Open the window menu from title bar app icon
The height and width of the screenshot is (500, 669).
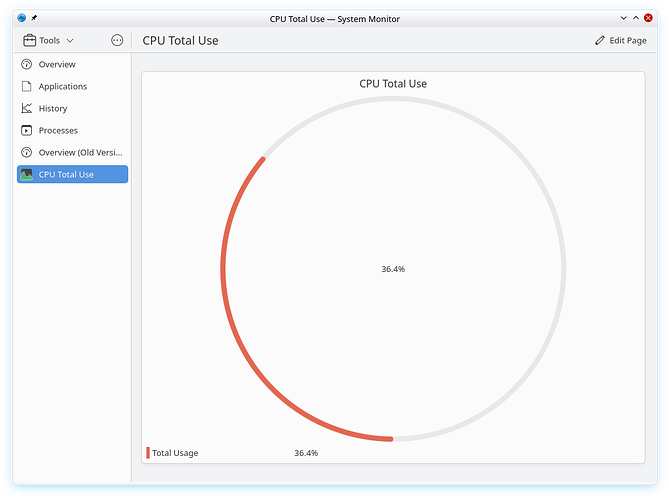21,18
